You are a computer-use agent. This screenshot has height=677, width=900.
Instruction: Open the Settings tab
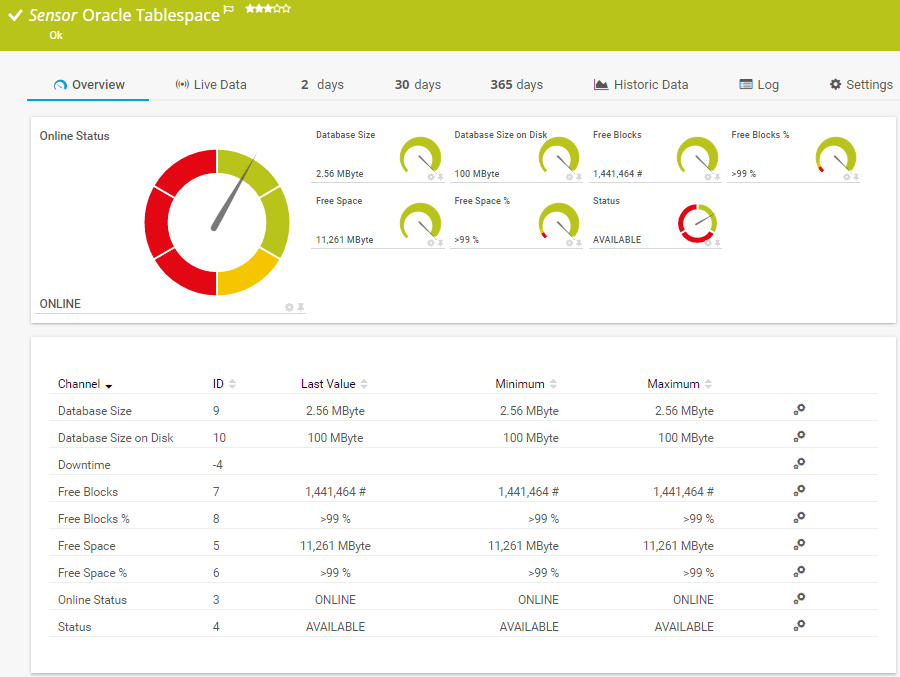(861, 85)
